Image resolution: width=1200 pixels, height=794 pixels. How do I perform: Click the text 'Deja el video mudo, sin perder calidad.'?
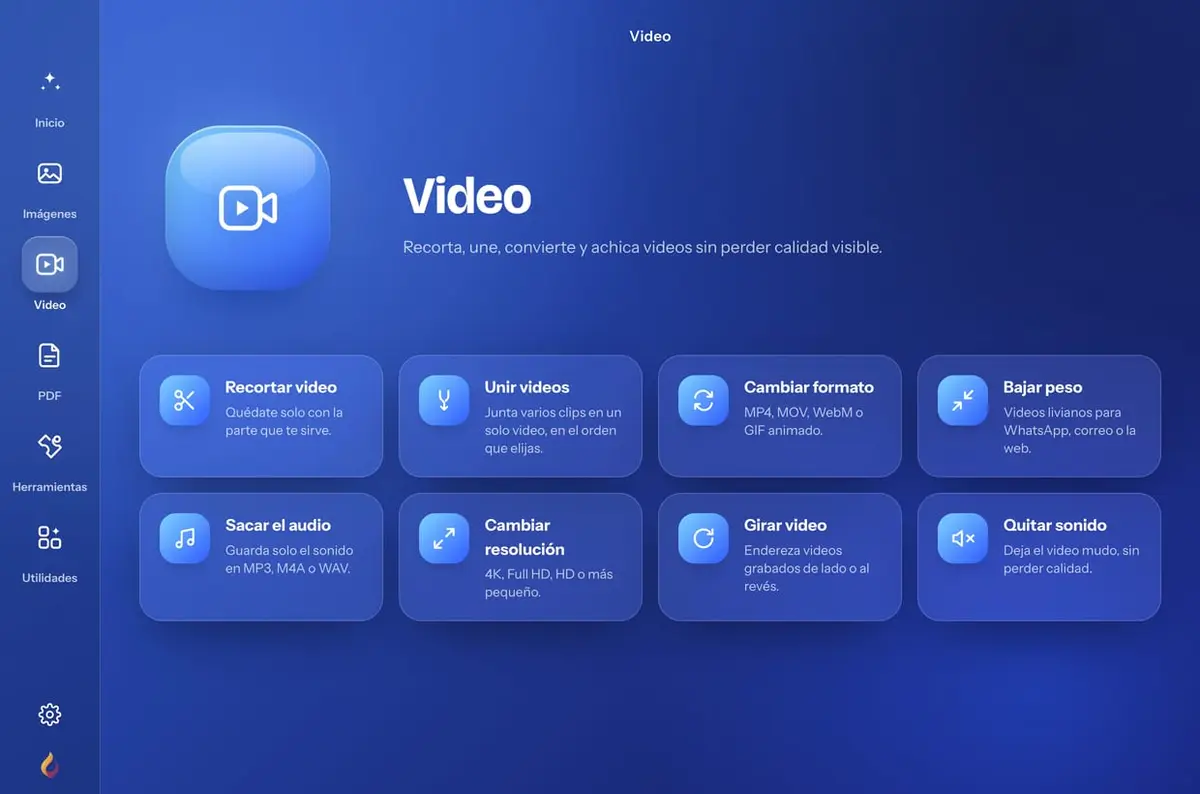coord(1071,559)
